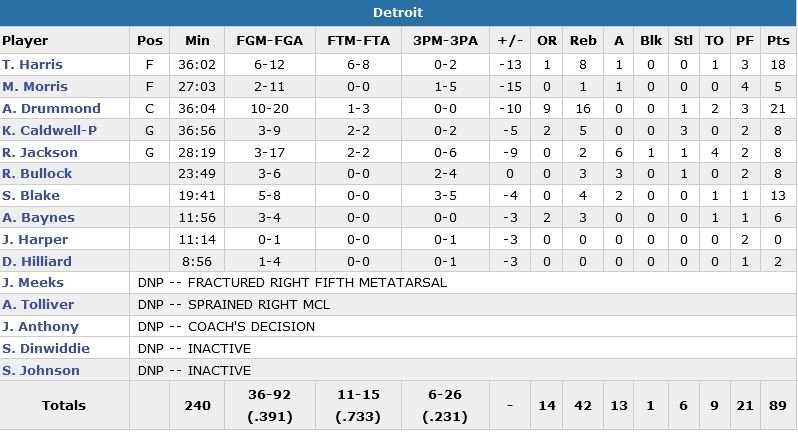
Task: Click the FGM-FGA column header
Action: click(x=265, y=41)
